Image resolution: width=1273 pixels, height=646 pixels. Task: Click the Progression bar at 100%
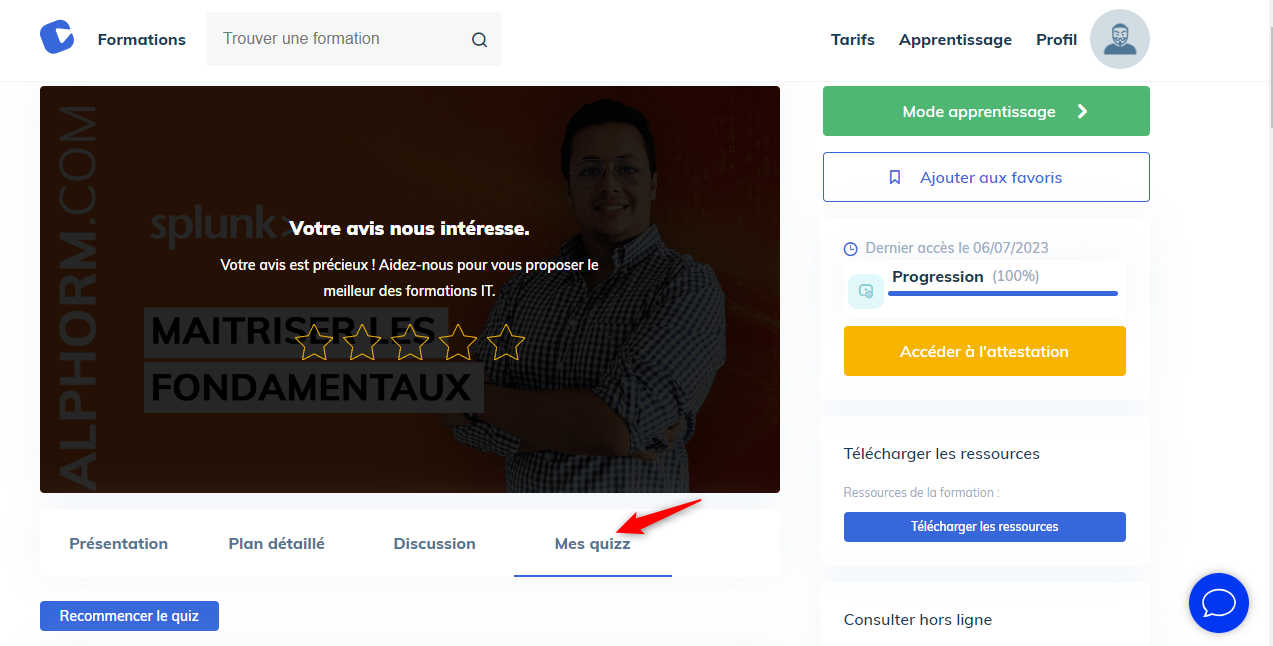[x=1003, y=294]
